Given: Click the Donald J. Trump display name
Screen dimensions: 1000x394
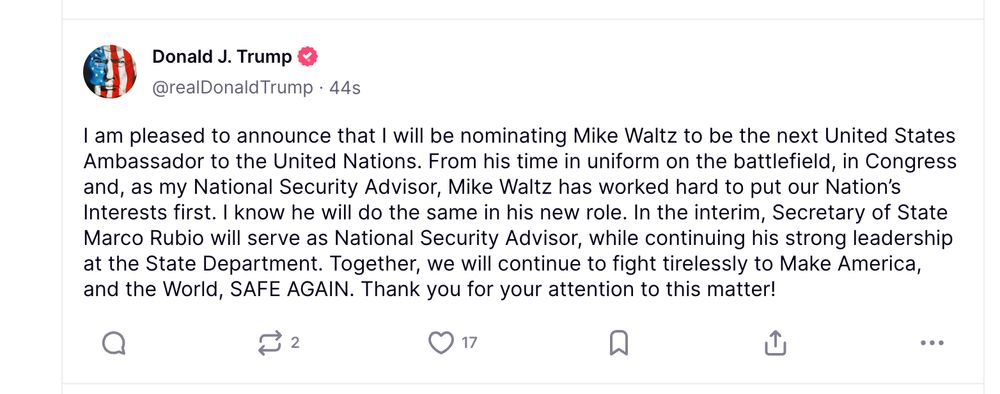Looking at the screenshot, I should (x=222, y=57).
